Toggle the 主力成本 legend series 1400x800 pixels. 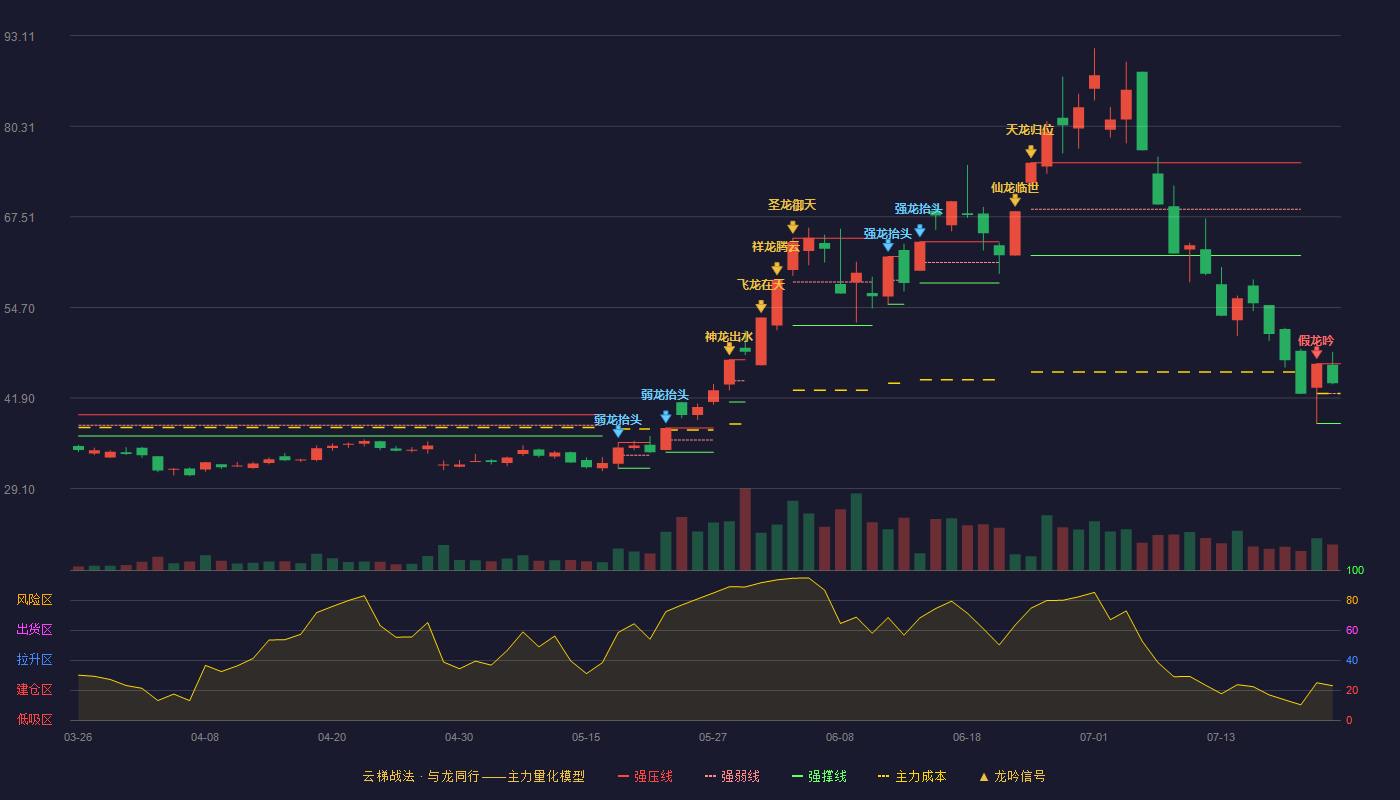tap(911, 776)
